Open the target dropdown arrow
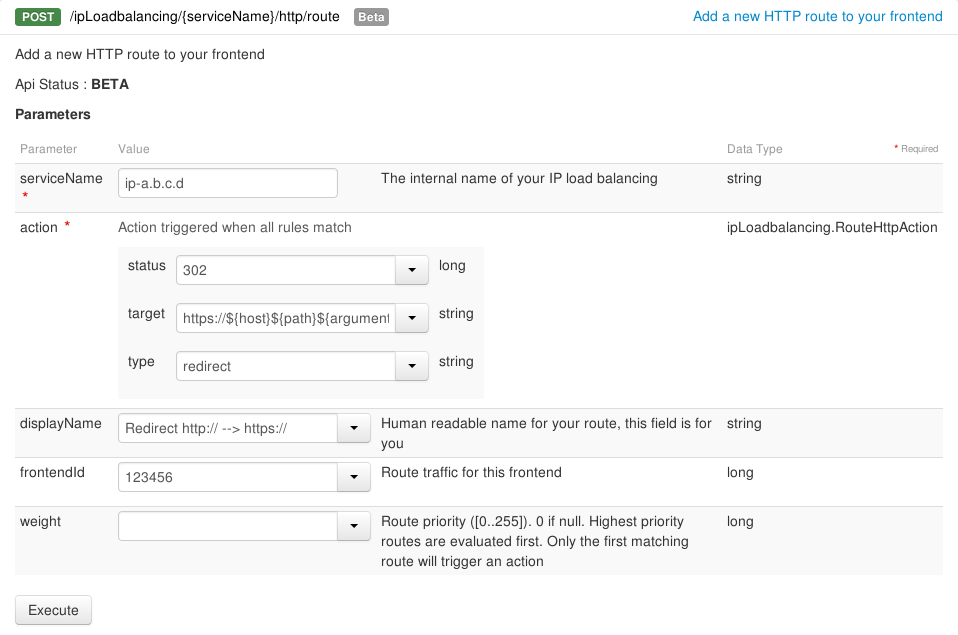This screenshot has height=635, width=958. (x=412, y=318)
